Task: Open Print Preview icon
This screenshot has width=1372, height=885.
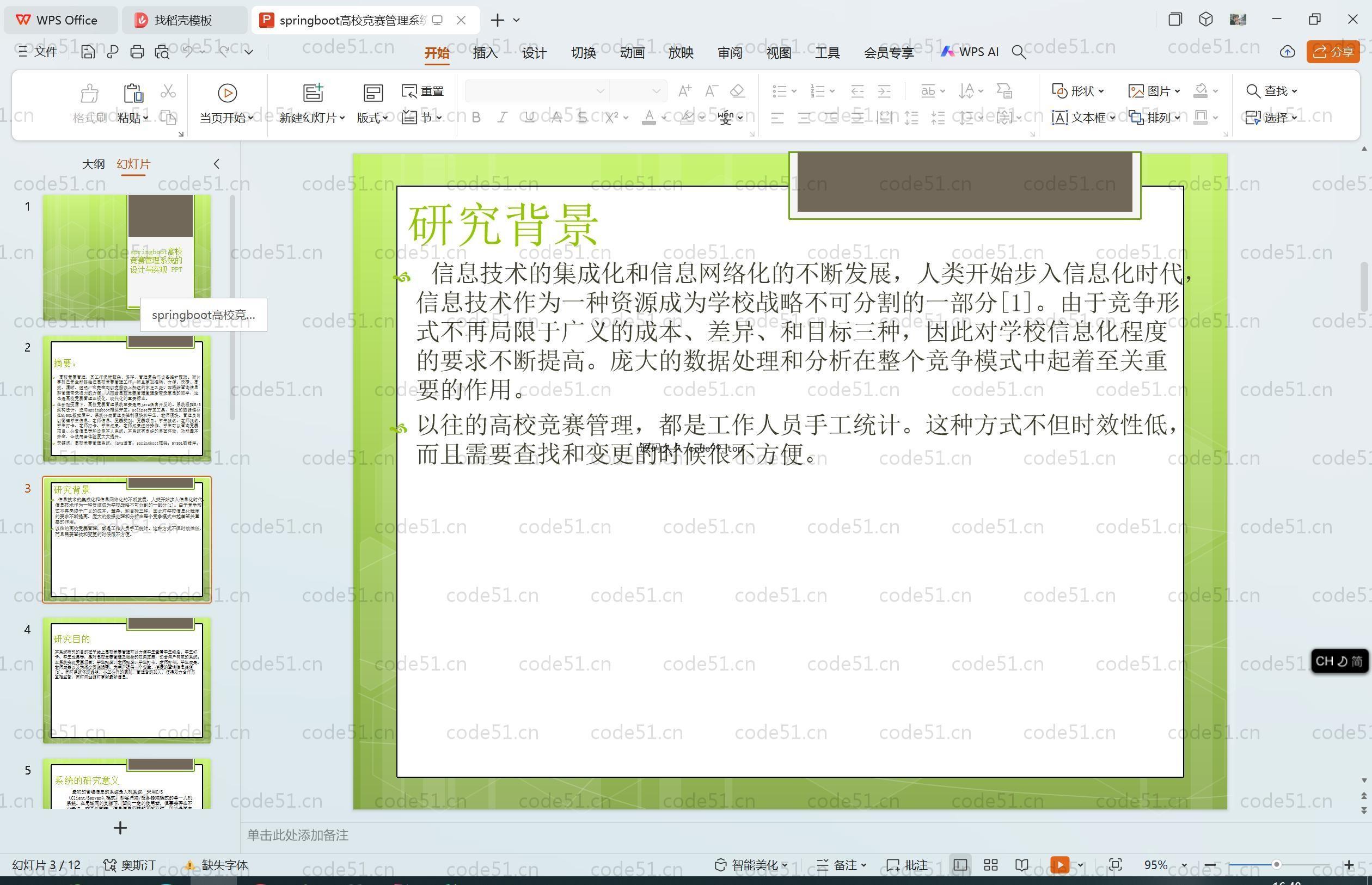Action: tap(162, 52)
